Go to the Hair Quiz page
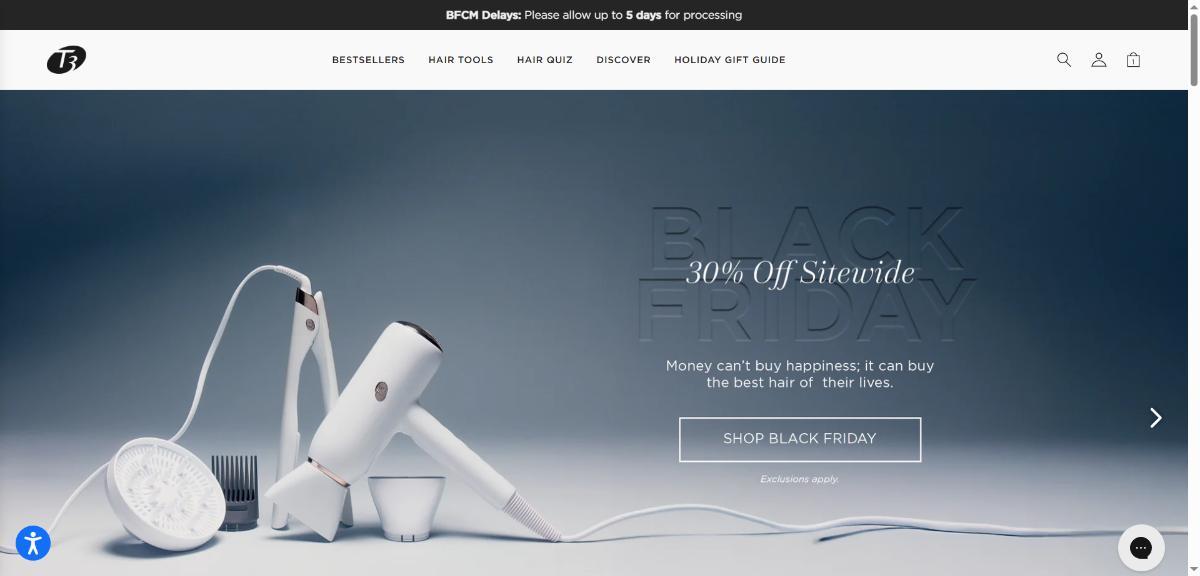The height and width of the screenshot is (576, 1200). [545, 60]
